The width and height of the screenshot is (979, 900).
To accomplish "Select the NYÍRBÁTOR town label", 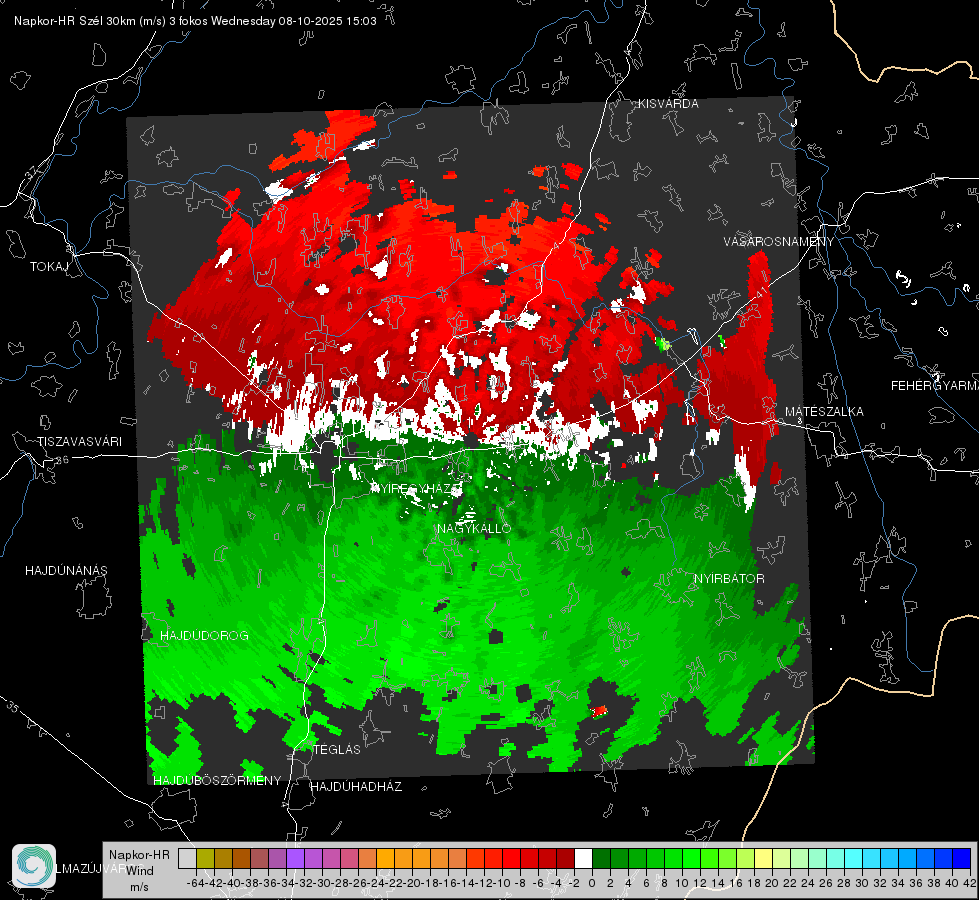I will click(729, 578).
